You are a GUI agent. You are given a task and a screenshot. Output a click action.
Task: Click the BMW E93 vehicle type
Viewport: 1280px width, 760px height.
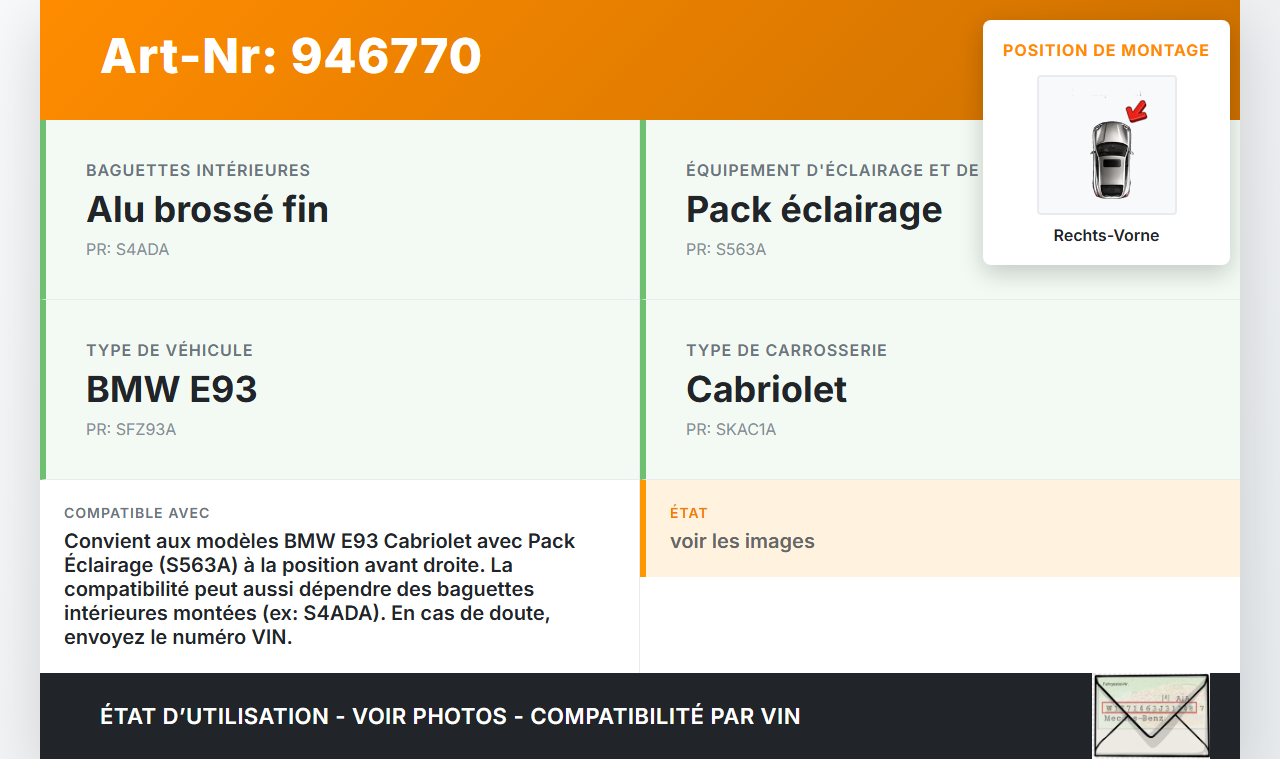click(x=172, y=389)
